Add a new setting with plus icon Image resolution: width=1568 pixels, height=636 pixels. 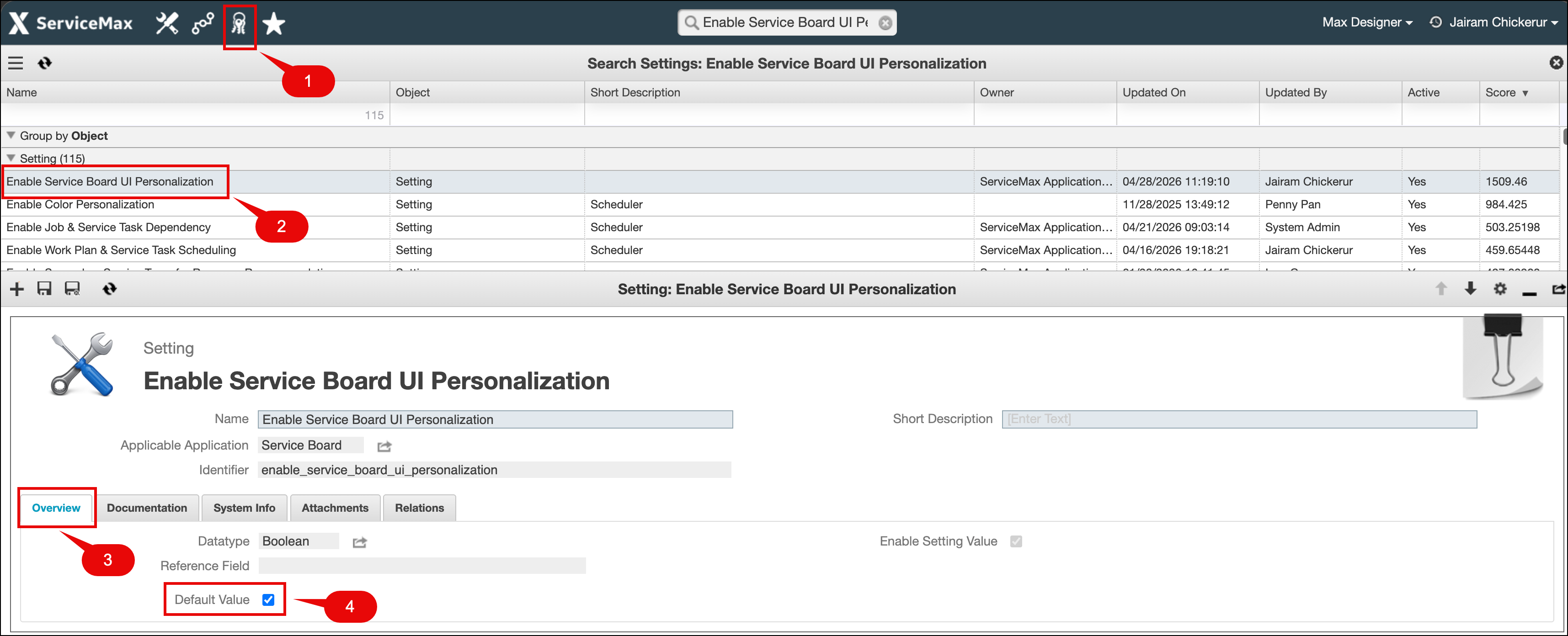pos(16,288)
